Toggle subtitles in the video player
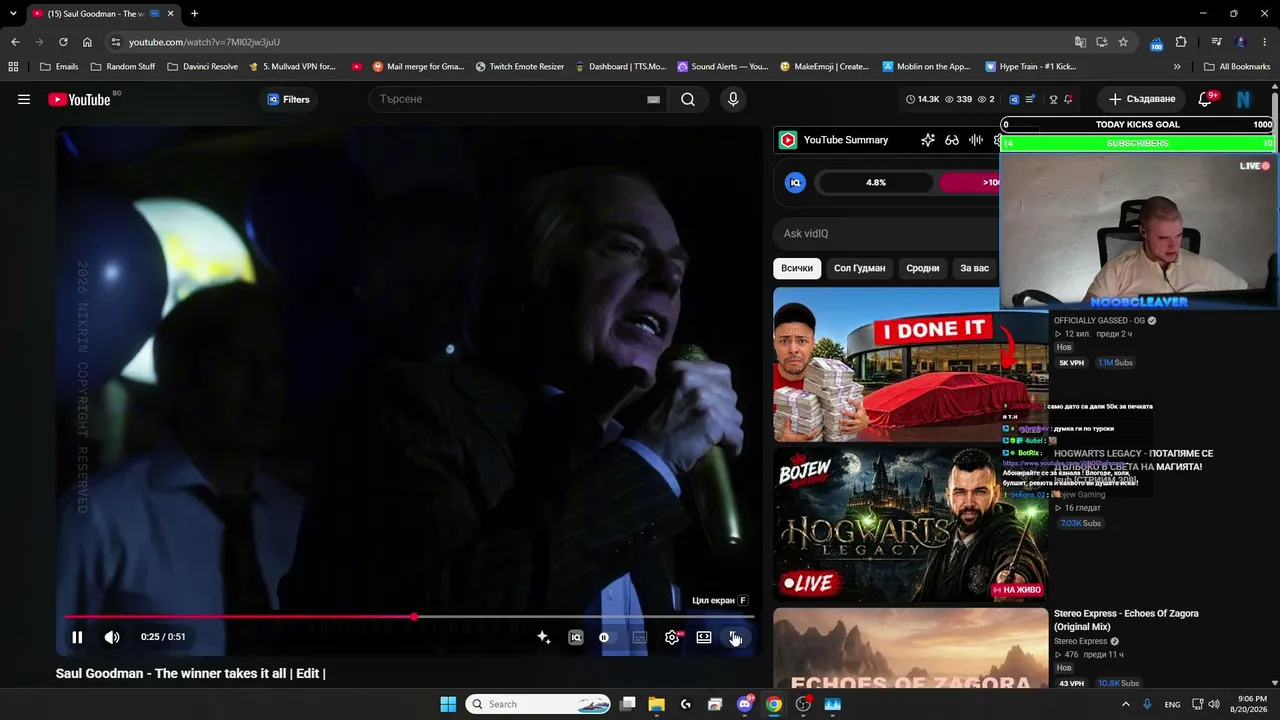The height and width of the screenshot is (720, 1280). (640, 637)
